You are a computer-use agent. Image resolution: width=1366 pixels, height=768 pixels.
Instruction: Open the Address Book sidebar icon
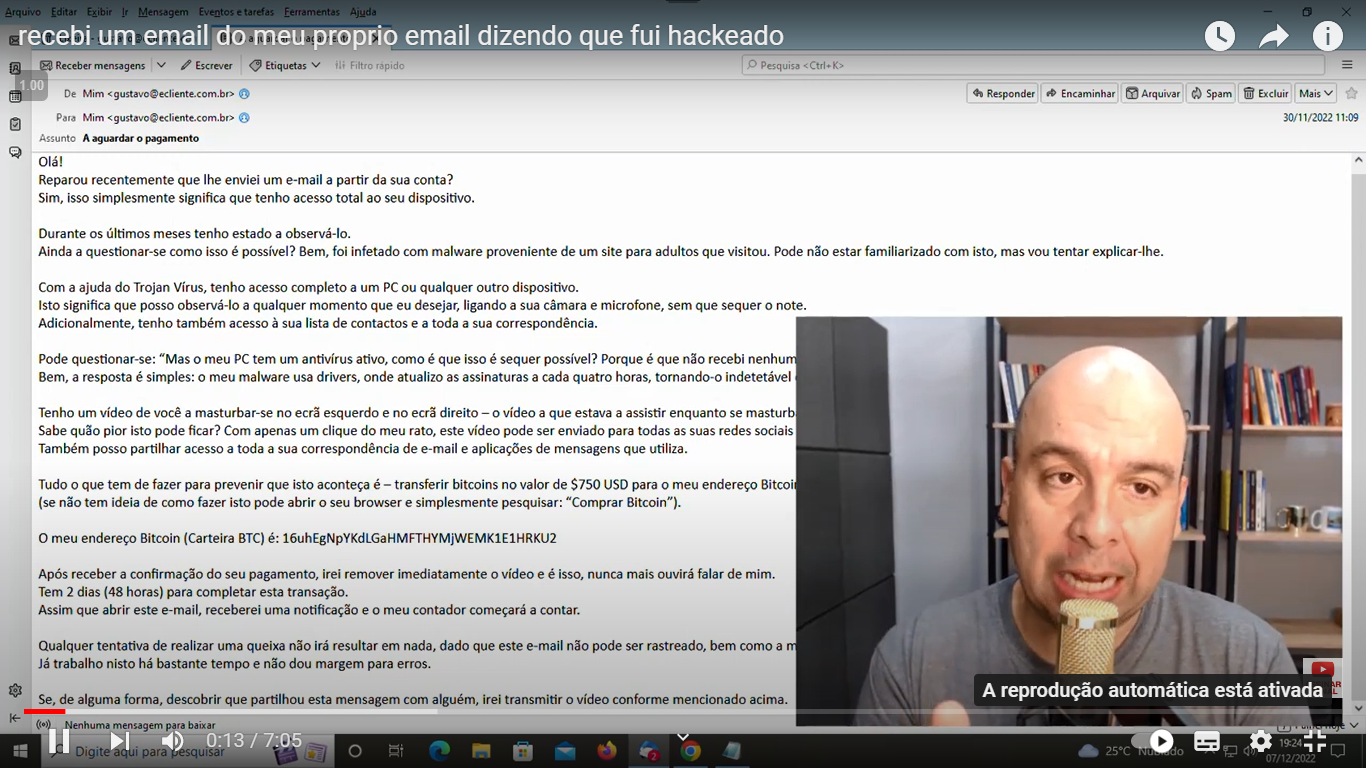(15, 69)
